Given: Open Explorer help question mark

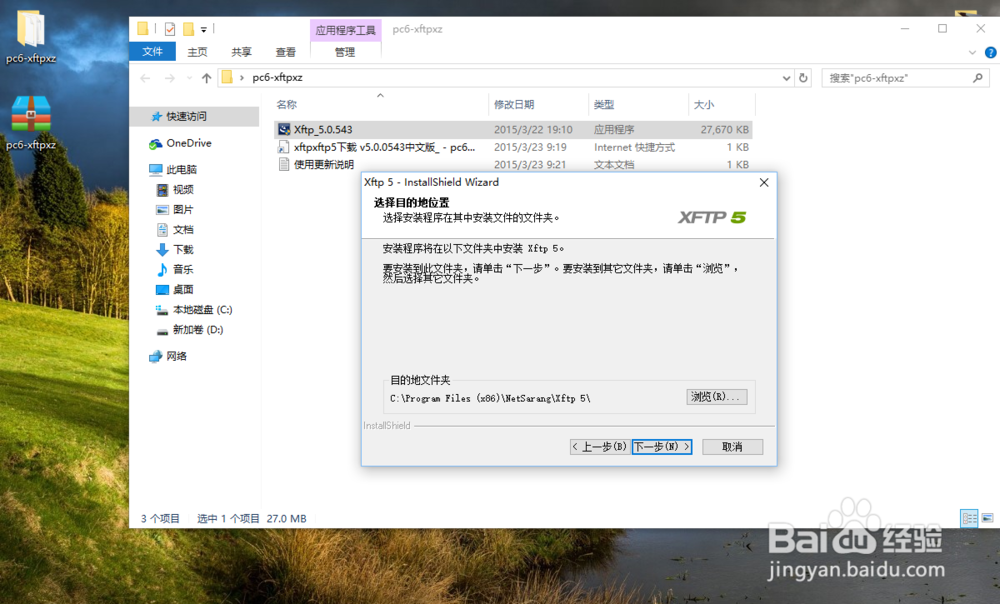Looking at the screenshot, I should 990,52.
